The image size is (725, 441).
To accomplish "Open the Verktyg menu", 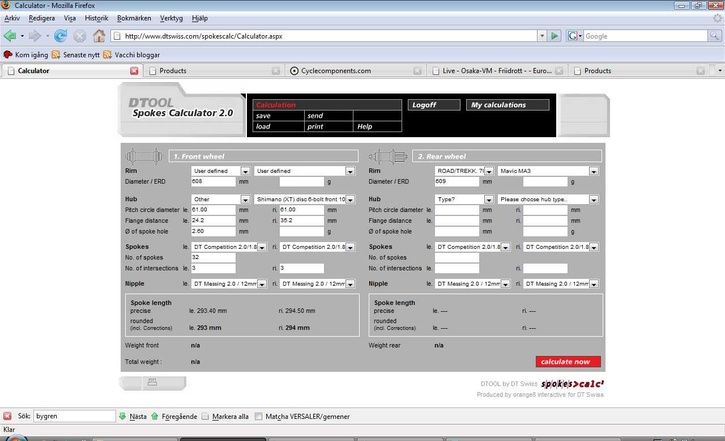I will [171, 18].
